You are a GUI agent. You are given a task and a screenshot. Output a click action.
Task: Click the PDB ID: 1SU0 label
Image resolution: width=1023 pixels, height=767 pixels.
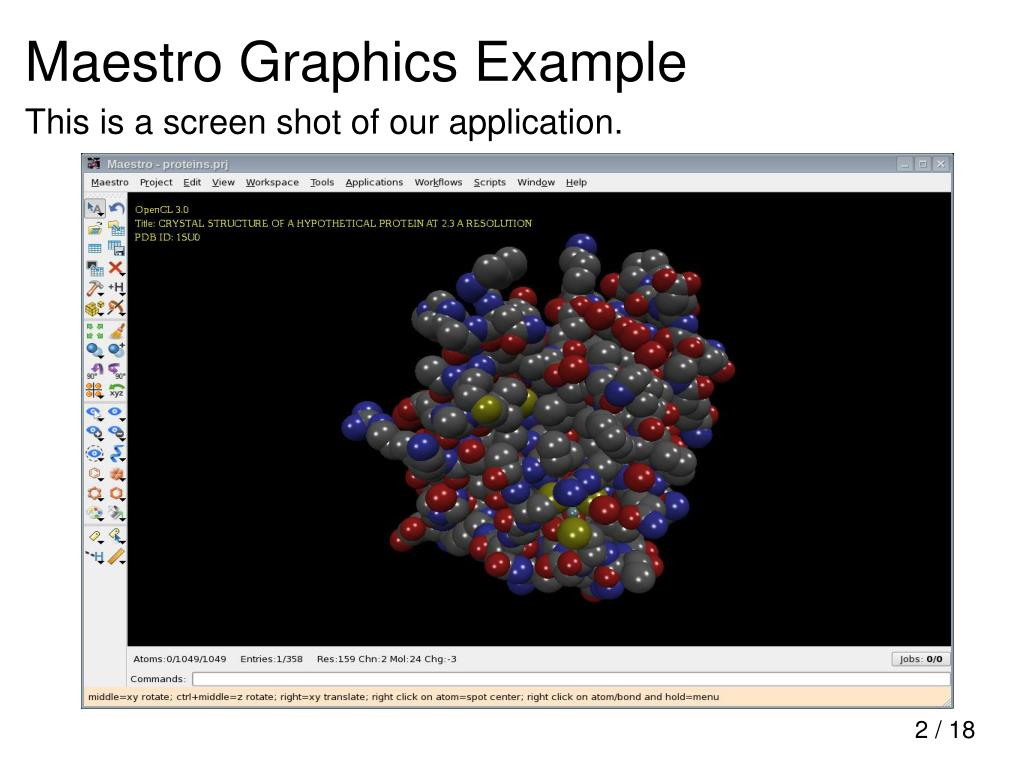(168, 237)
